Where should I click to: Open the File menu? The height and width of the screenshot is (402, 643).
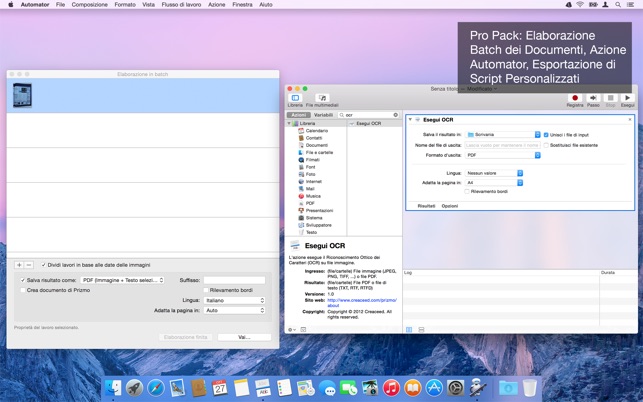pos(60,5)
